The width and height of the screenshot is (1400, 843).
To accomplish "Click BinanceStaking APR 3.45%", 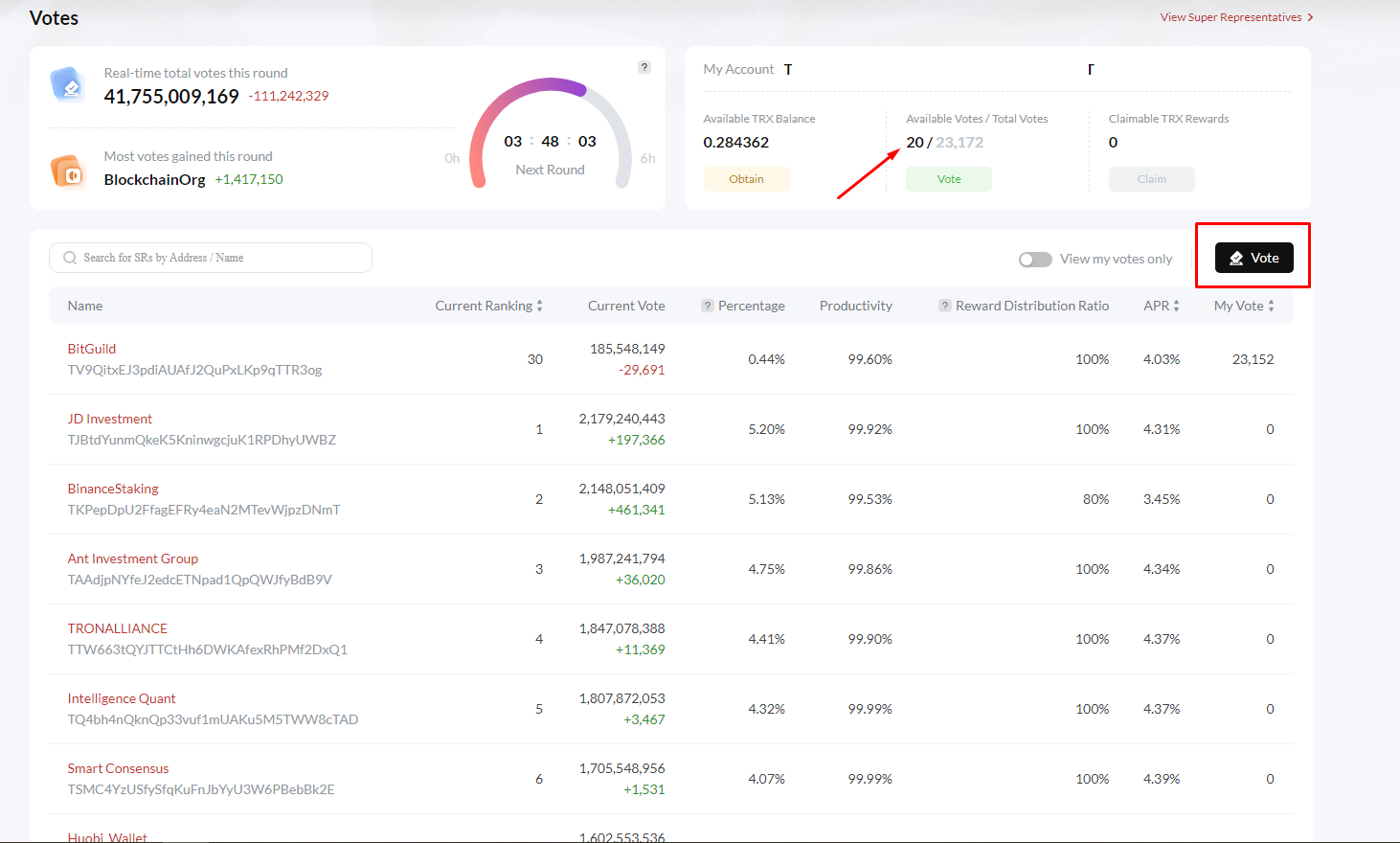I will coord(1162,499).
